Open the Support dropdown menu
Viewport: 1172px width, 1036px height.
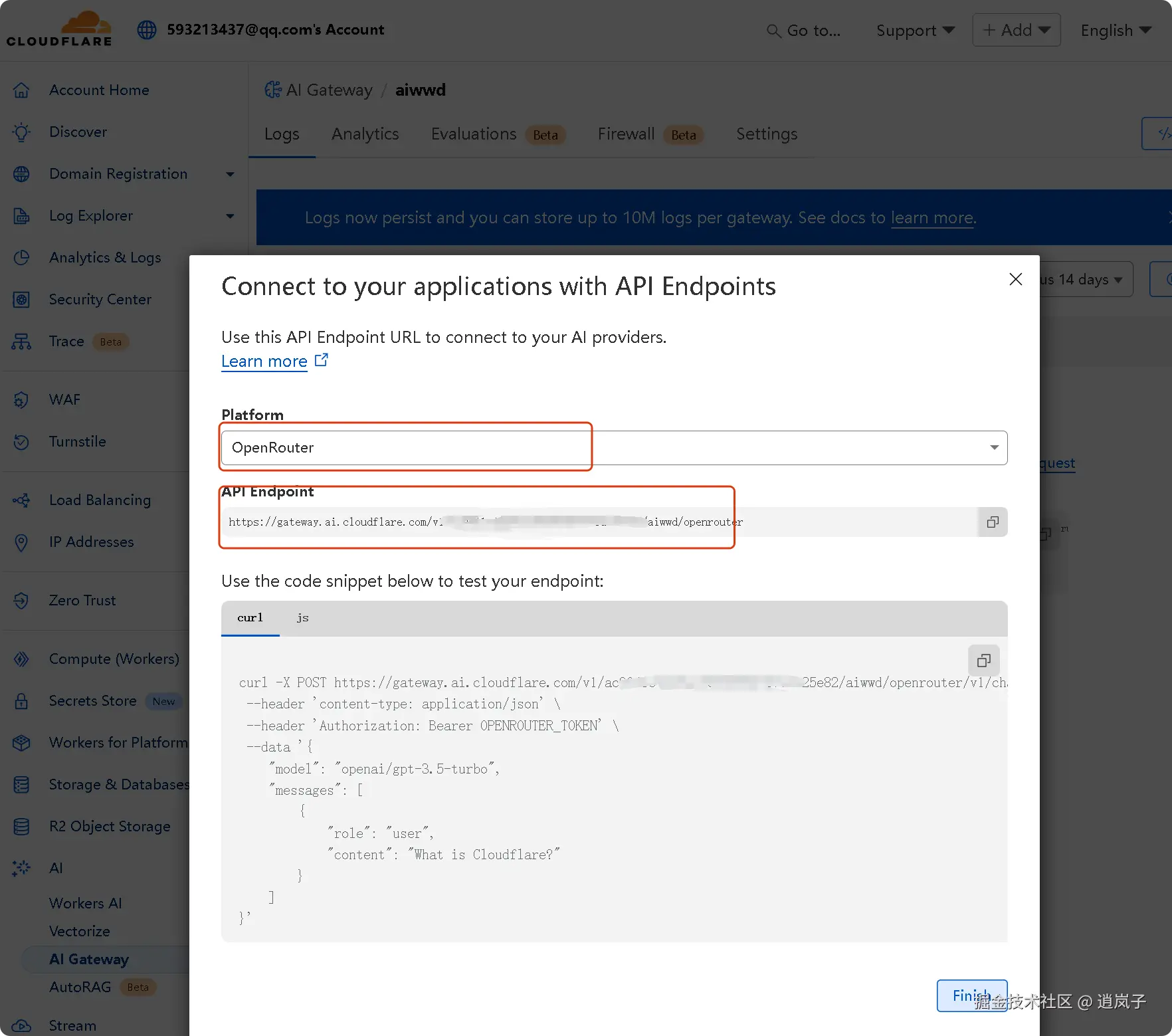pyautogui.click(x=915, y=31)
